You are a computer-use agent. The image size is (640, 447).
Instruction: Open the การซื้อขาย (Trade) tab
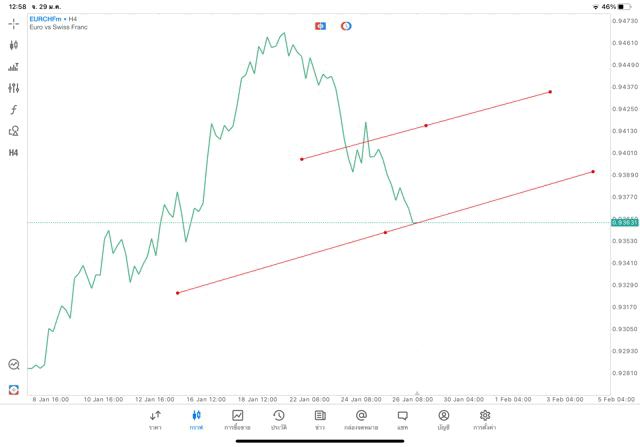coord(238,420)
